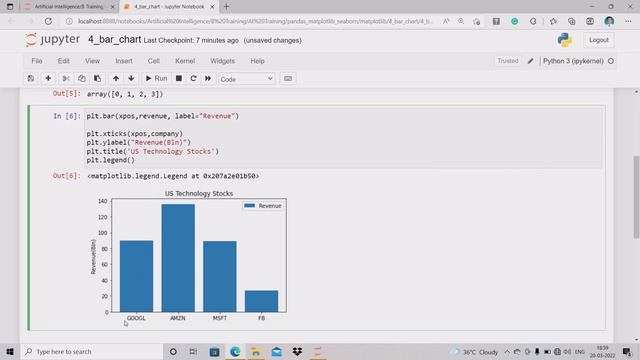This screenshot has height=360, width=640.
Task: Rename notebook via 4_bar_chart title
Action: click(115, 40)
